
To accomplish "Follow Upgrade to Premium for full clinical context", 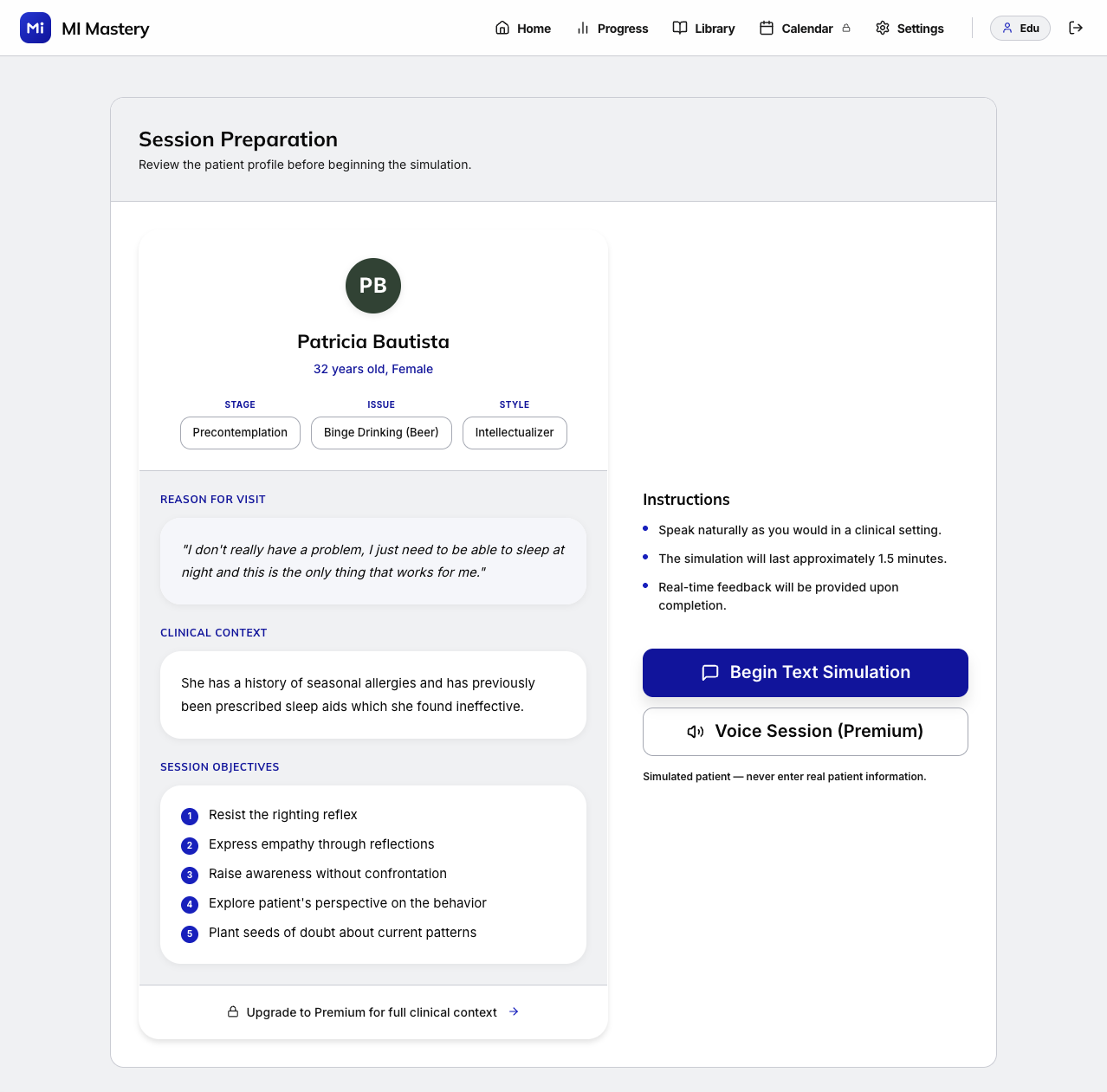I will (x=373, y=1011).
